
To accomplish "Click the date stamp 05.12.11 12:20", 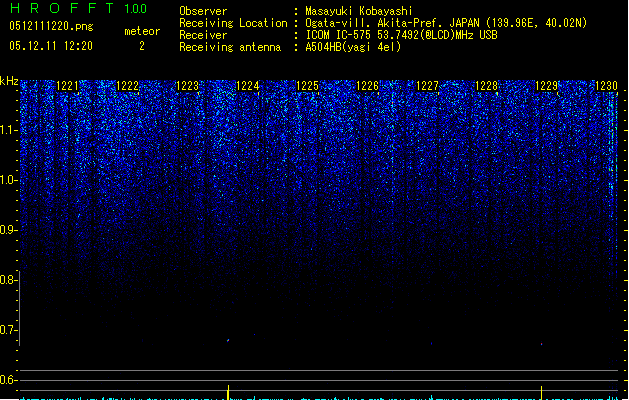I will (x=51, y=46).
